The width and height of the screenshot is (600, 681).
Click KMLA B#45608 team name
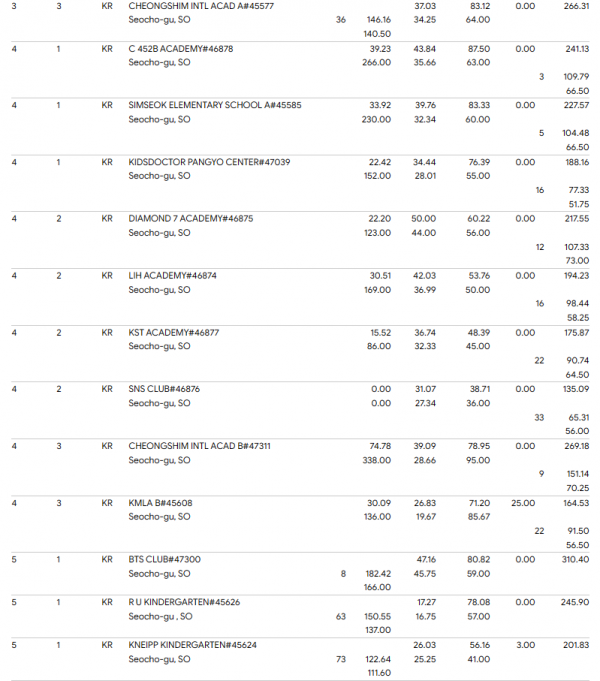click(160, 503)
